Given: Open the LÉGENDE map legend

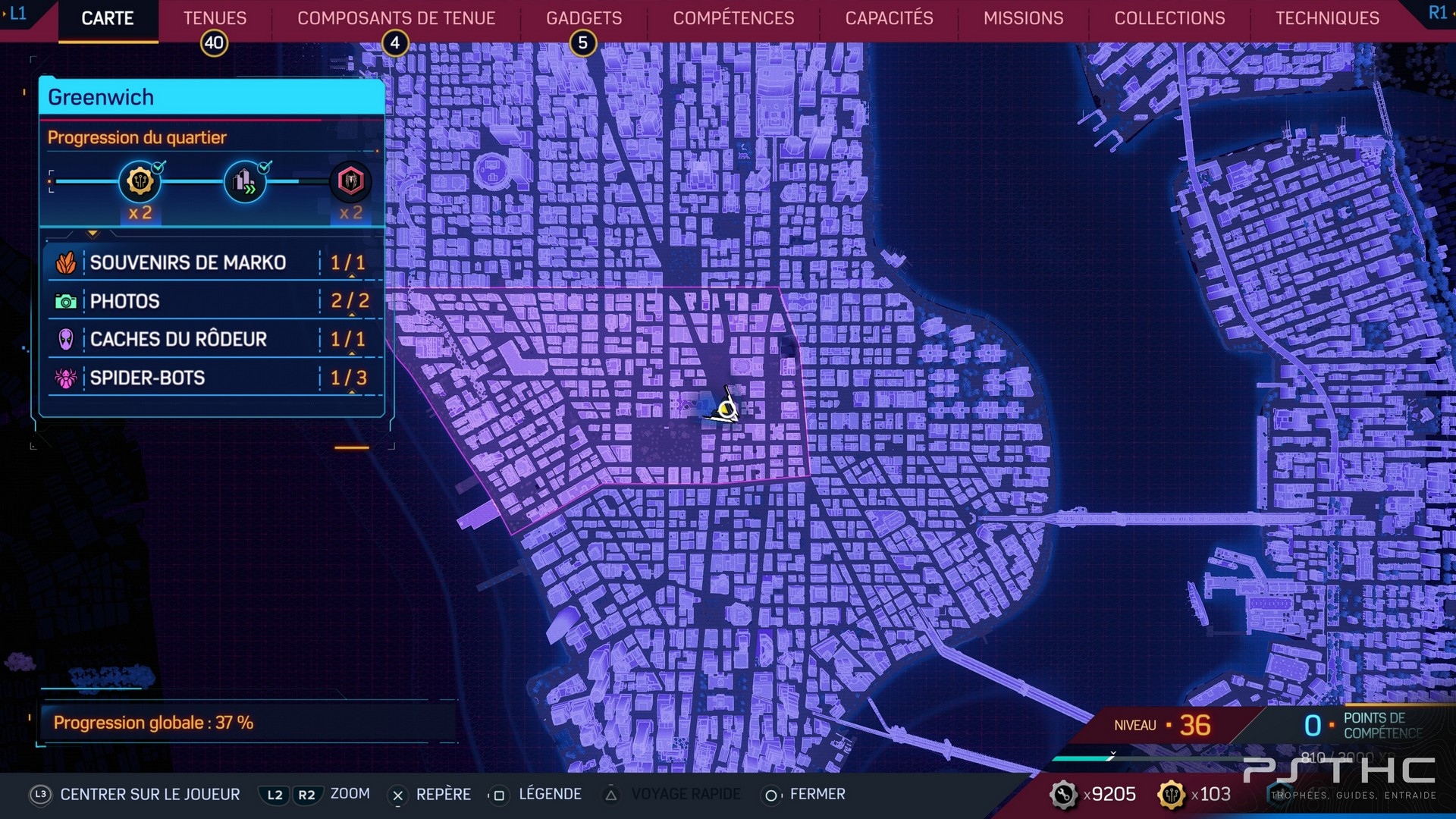Looking at the screenshot, I should (550, 794).
